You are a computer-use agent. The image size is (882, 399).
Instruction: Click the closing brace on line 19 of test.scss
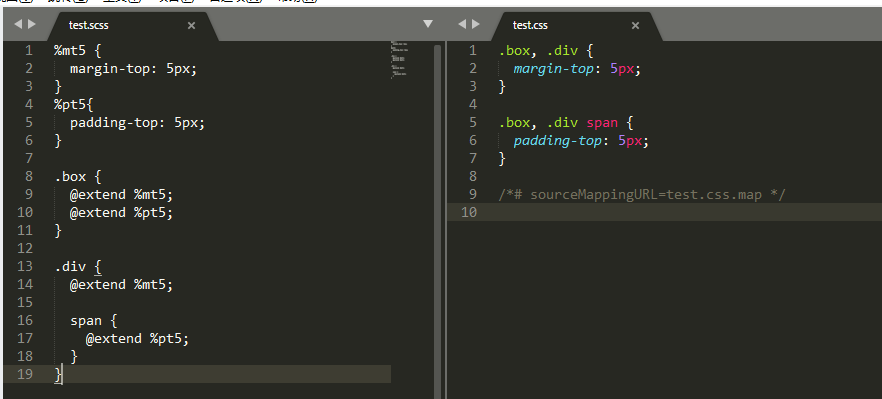pyautogui.click(x=58, y=375)
